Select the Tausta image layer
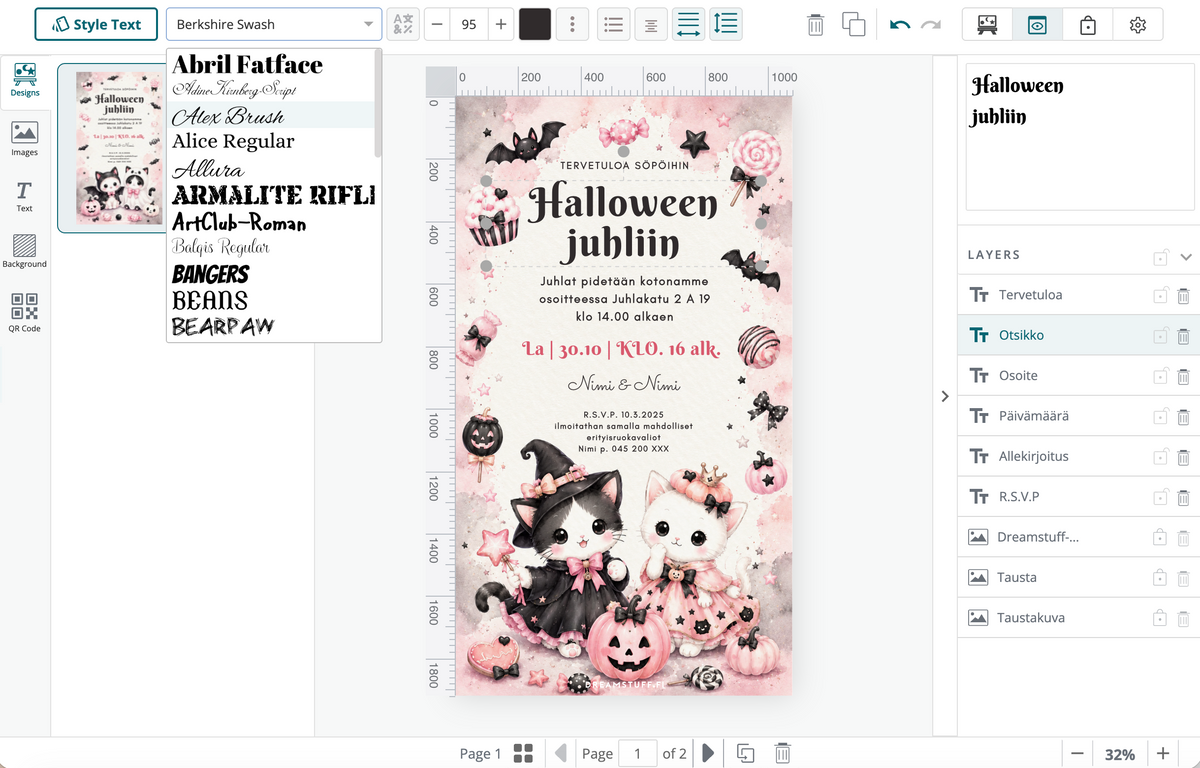Image resolution: width=1200 pixels, height=768 pixels. (x=1078, y=577)
